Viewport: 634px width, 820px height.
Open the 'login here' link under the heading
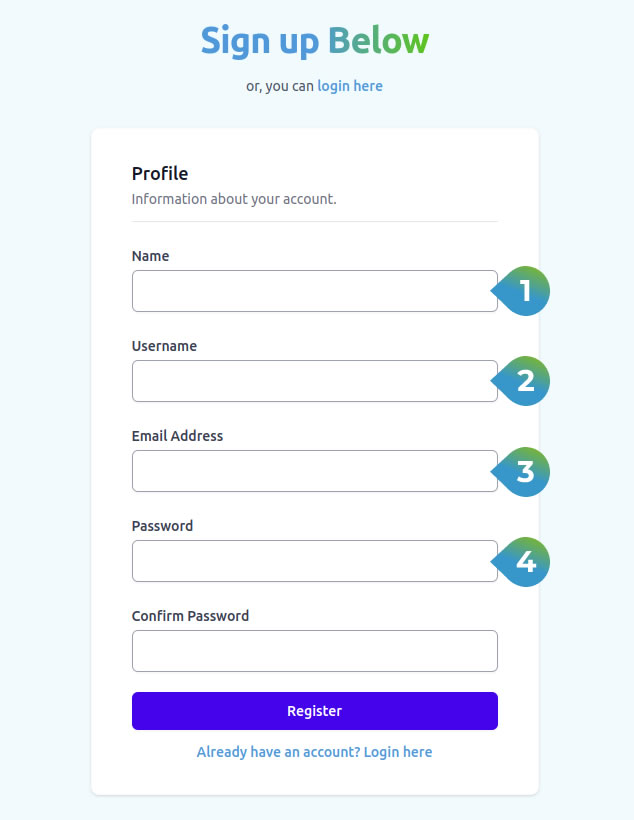(x=350, y=86)
